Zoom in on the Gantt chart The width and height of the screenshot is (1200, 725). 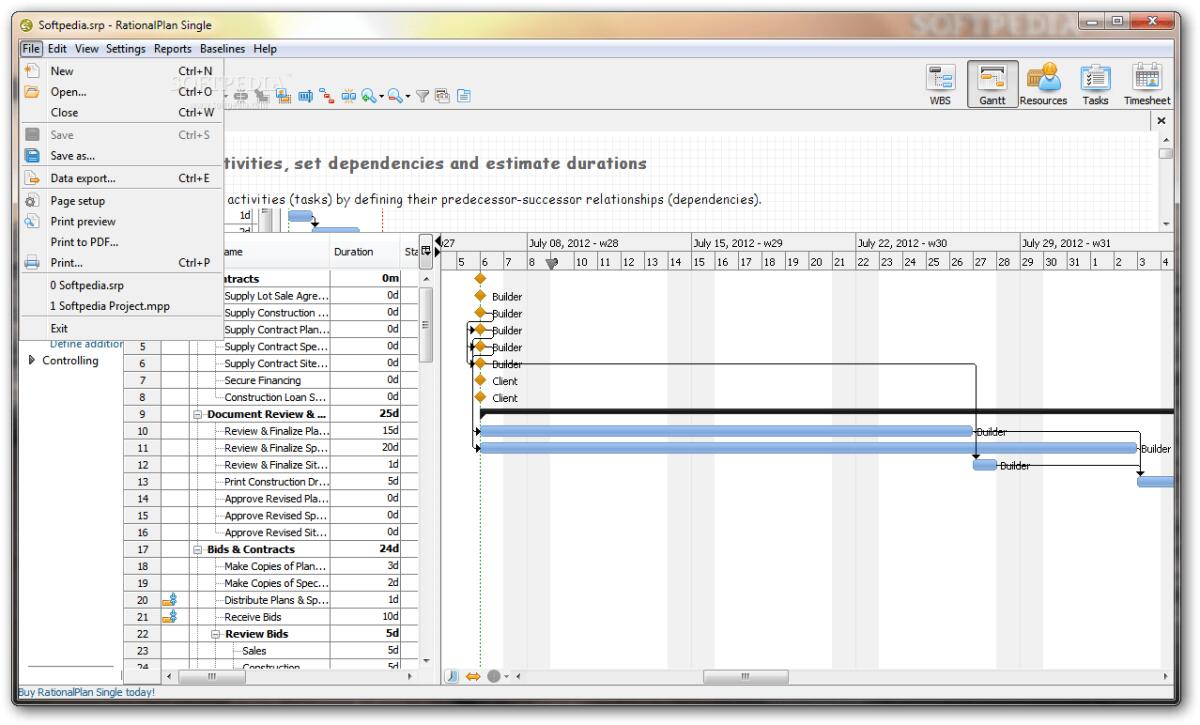368,95
